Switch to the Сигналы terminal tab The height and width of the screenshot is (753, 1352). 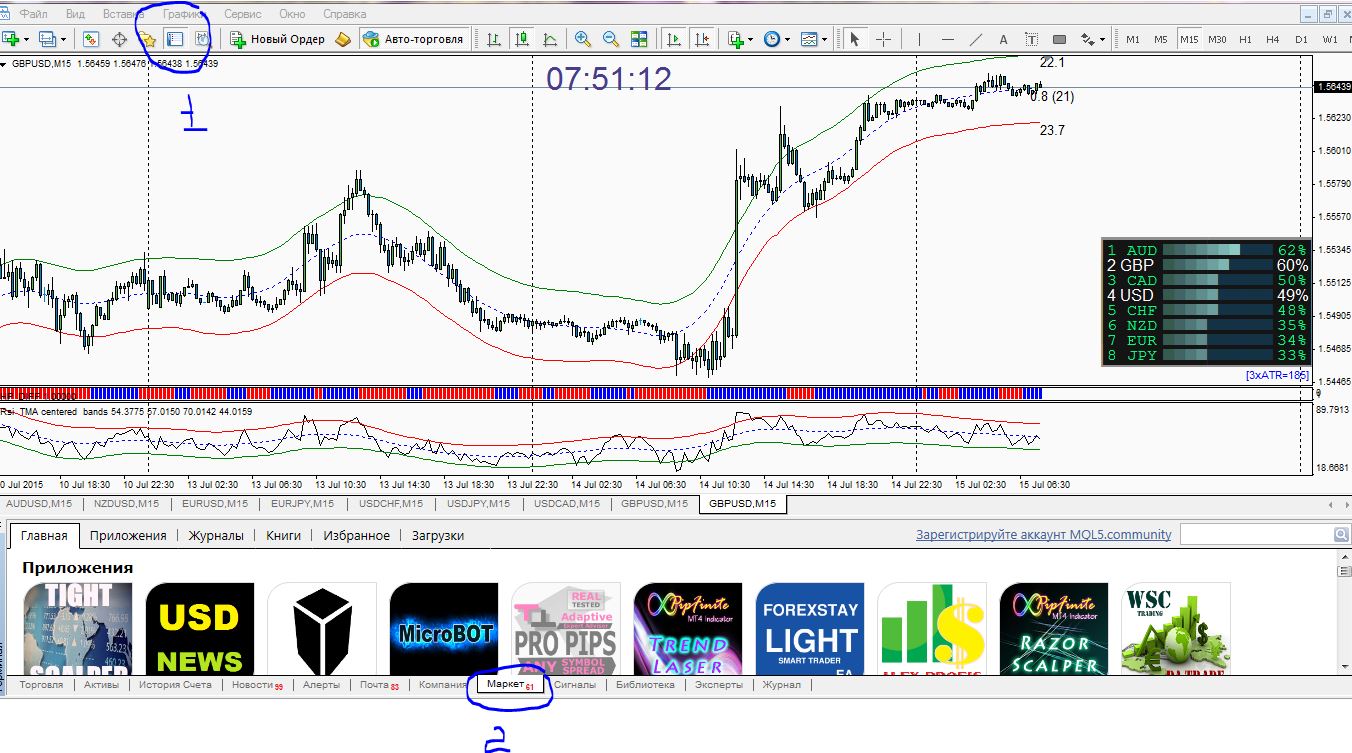(x=575, y=685)
